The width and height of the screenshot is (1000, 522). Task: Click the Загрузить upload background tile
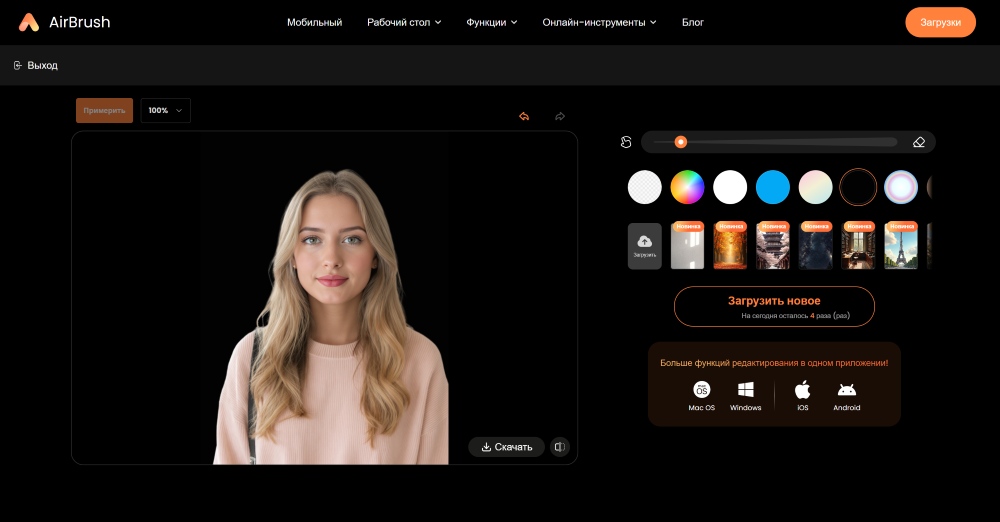point(645,246)
